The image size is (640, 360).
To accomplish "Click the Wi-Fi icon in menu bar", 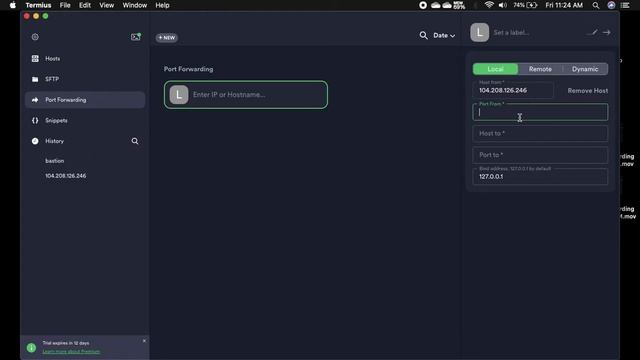I will coord(489,5).
